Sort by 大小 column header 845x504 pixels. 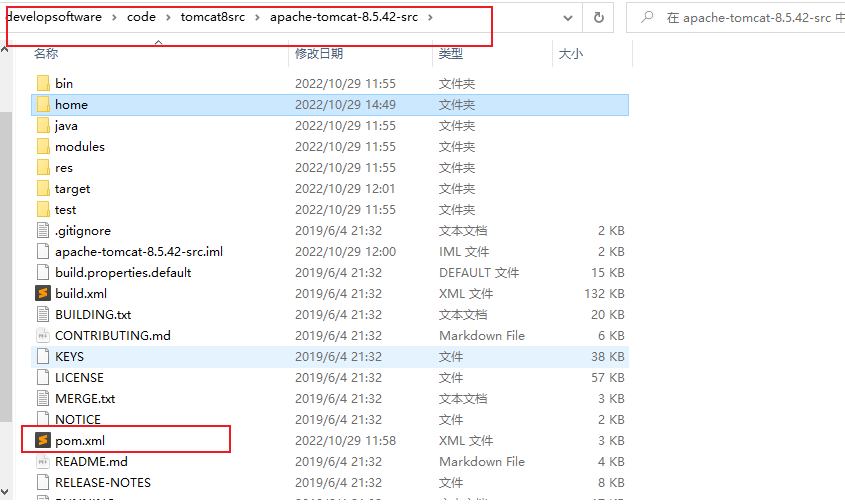[x=571, y=53]
